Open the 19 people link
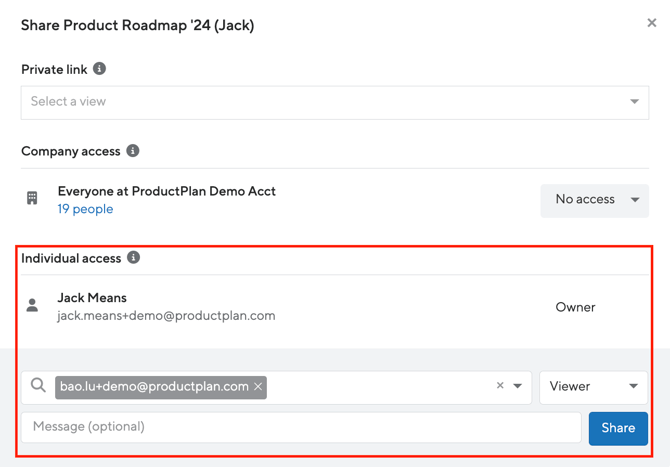Image resolution: width=670 pixels, height=467 pixels. (x=85, y=209)
